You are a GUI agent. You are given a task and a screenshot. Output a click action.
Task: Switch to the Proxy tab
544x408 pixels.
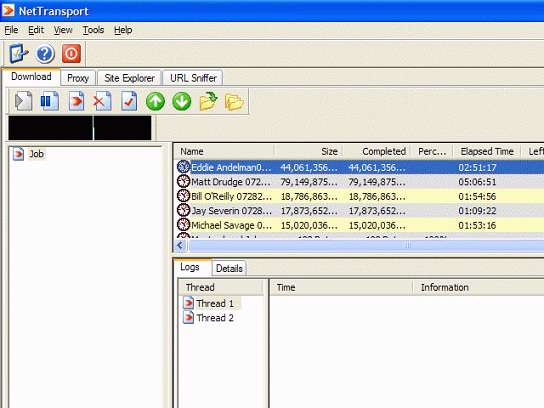(78, 78)
